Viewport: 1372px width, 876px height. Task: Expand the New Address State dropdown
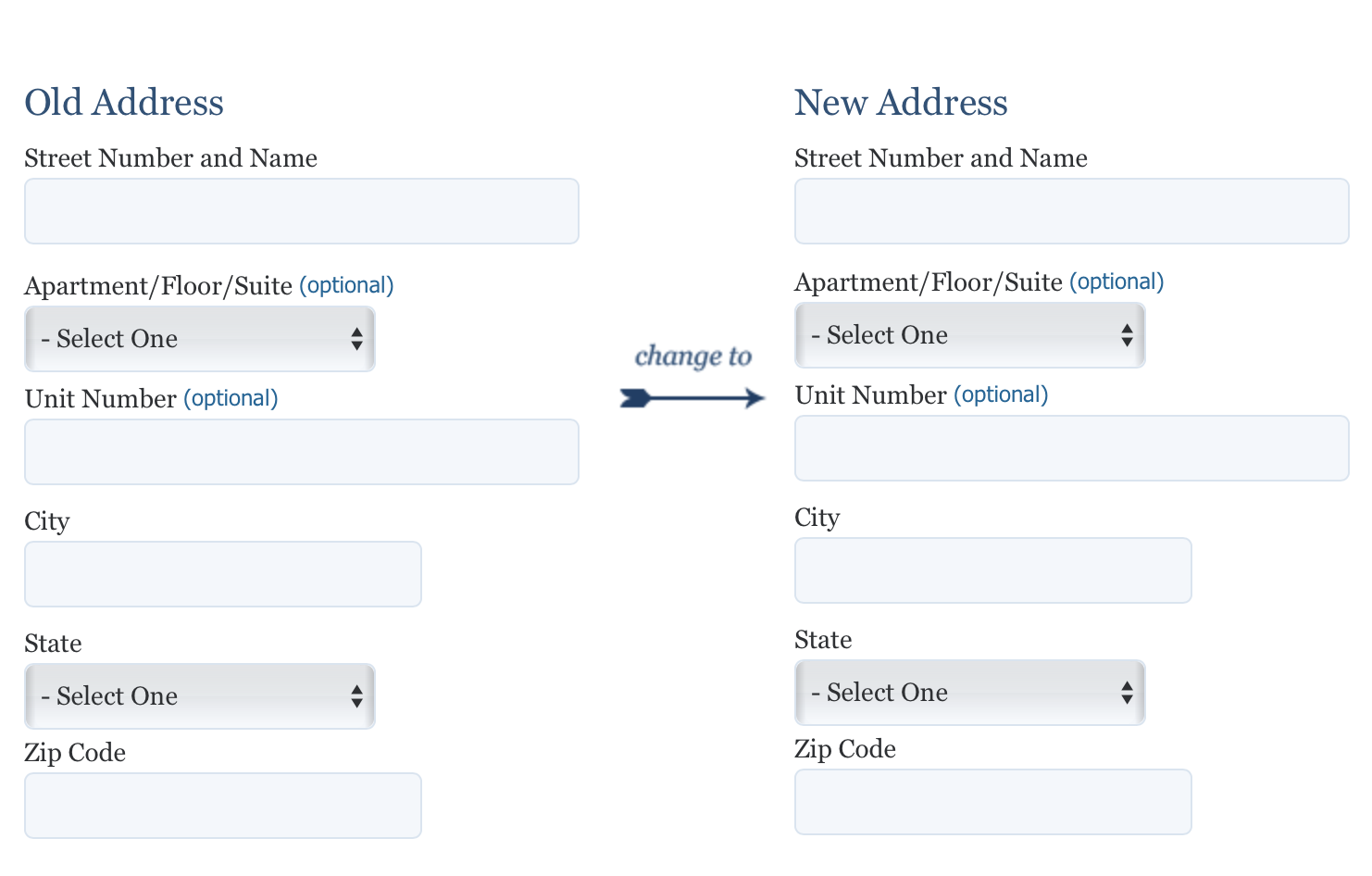point(970,693)
